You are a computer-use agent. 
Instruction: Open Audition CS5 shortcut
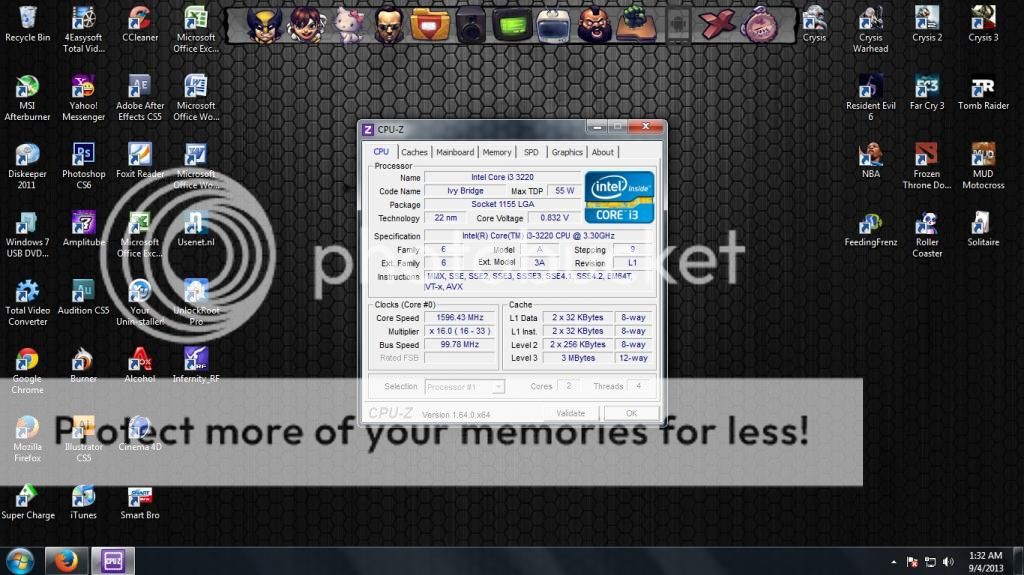point(84,297)
